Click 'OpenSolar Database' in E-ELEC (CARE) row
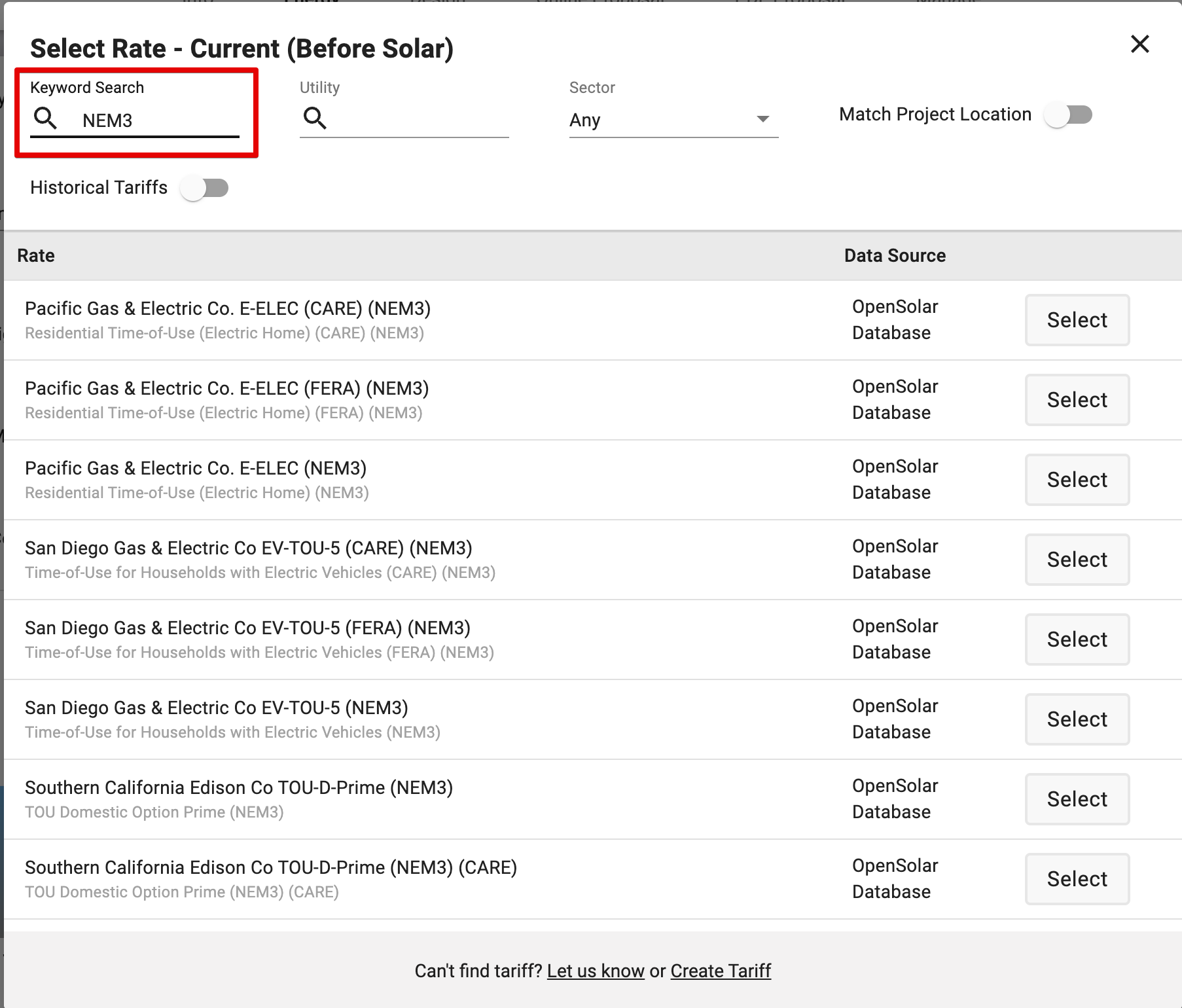The width and height of the screenshot is (1182, 1008). coord(895,320)
